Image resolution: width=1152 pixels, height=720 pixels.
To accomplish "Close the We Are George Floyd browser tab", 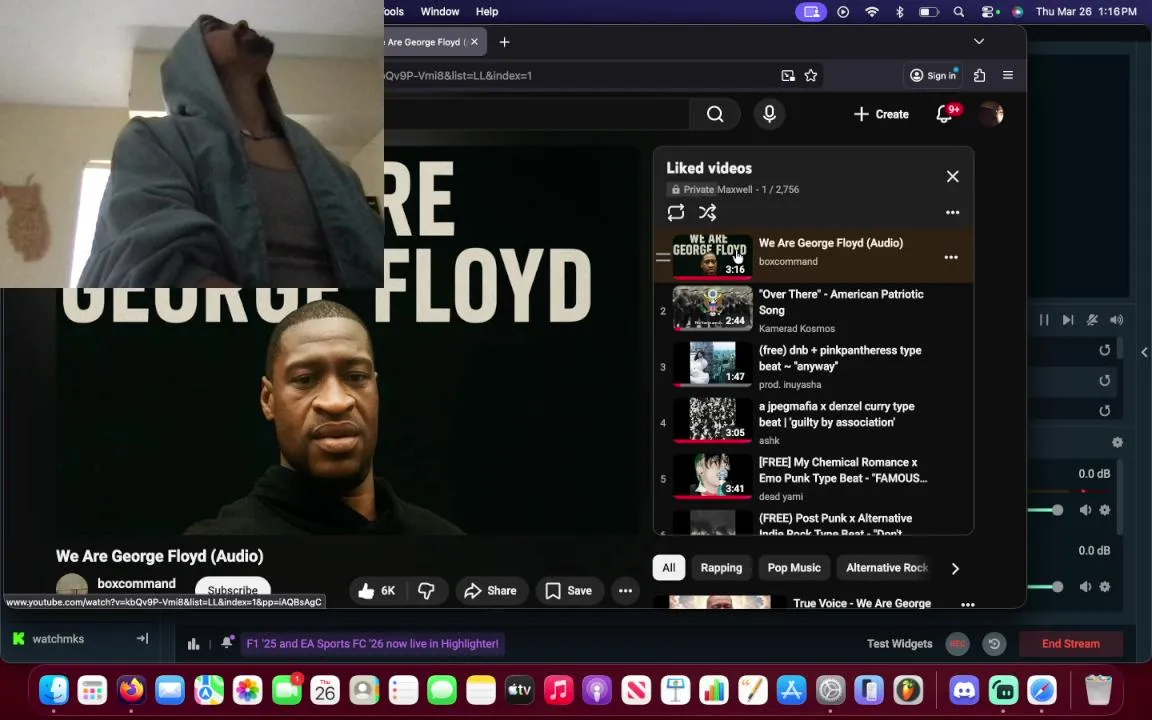I will (x=474, y=42).
